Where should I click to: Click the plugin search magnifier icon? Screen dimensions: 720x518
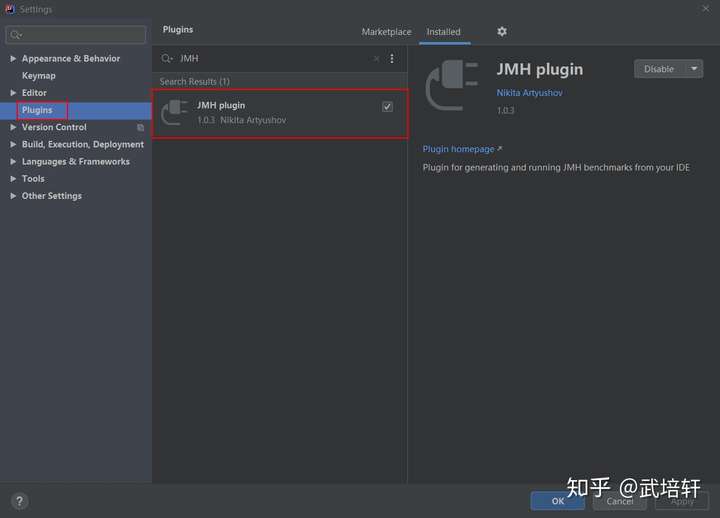pos(166,58)
